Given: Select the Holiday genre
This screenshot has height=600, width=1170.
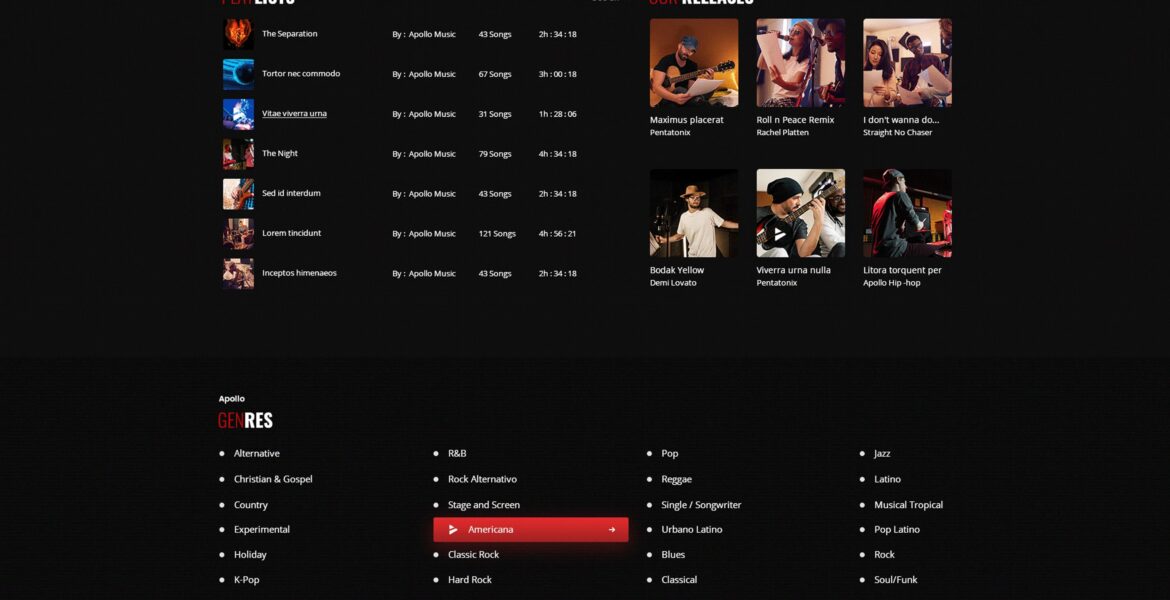Looking at the screenshot, I should 250,554.
